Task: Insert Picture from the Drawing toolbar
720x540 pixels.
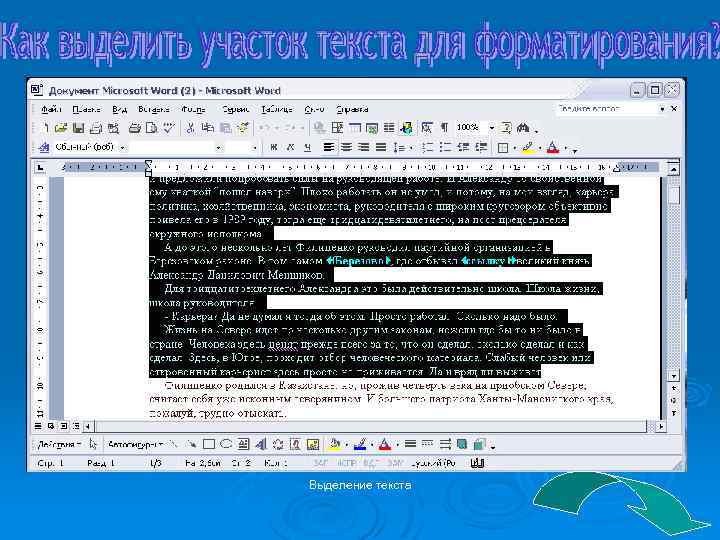Action: (x=313, y=444)
